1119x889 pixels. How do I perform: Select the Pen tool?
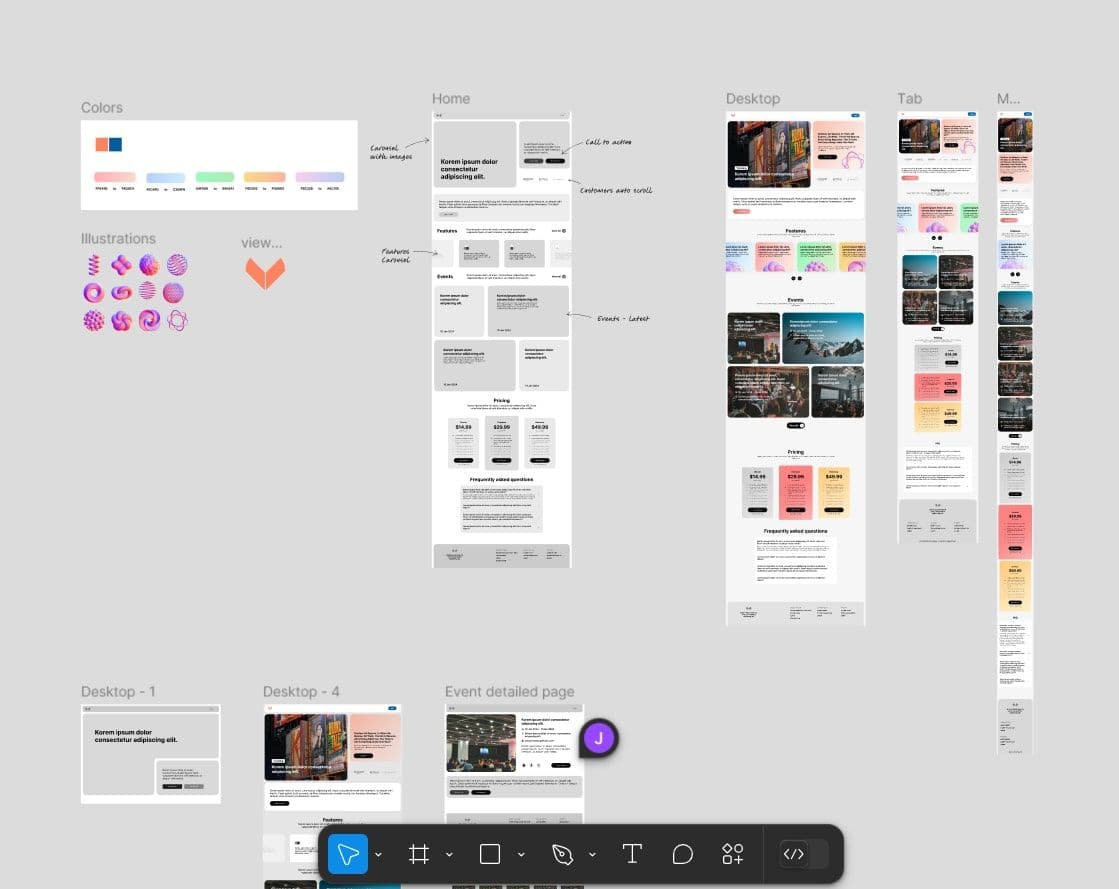coord(561,854)
